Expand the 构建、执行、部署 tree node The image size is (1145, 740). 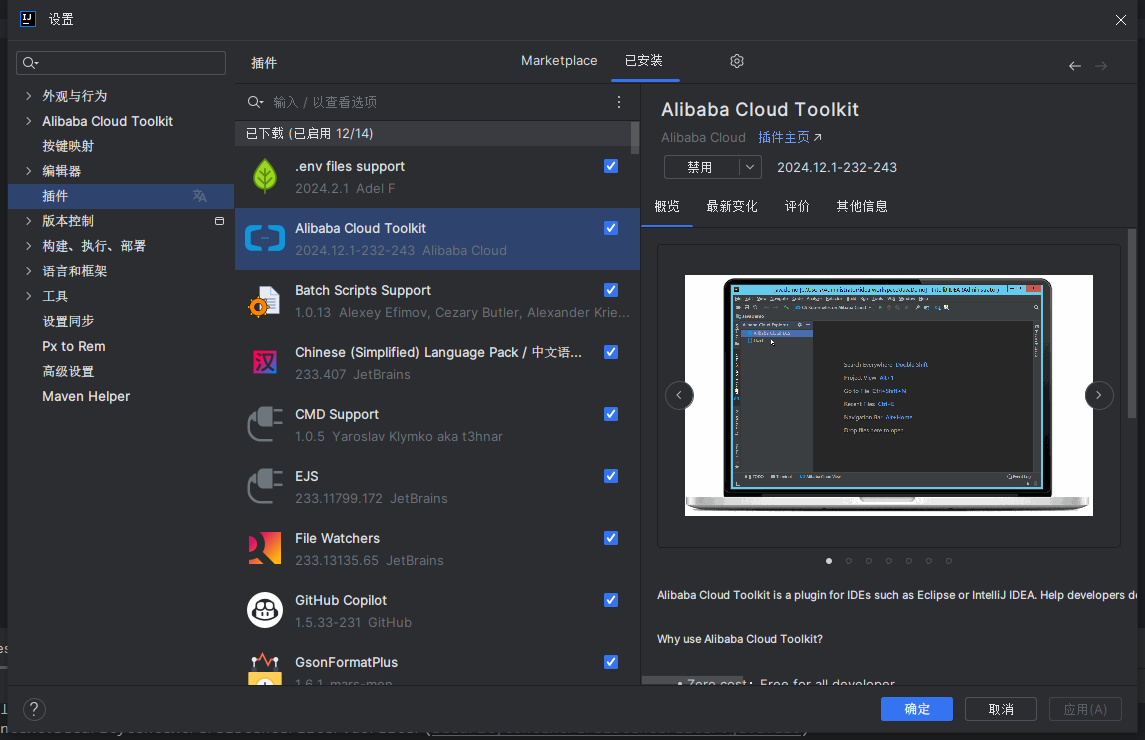[x=28, y=246]
